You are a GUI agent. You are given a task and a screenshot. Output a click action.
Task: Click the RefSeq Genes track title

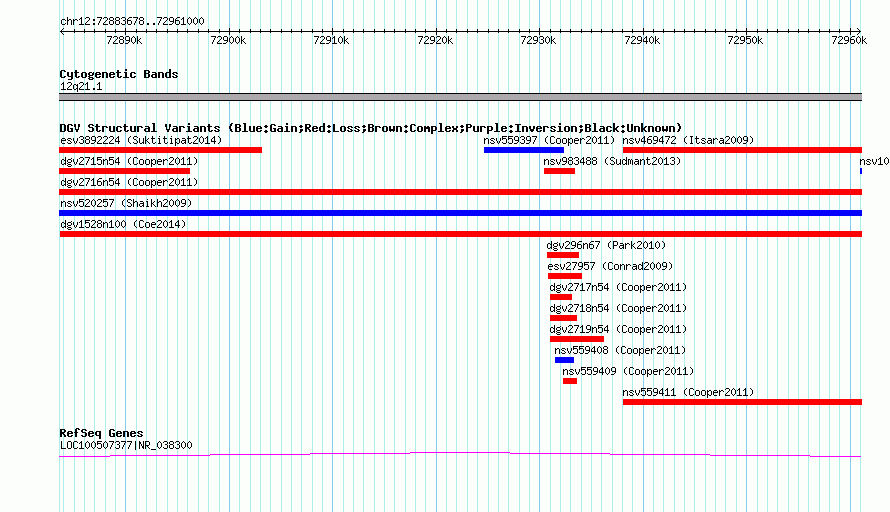[101, 433]
